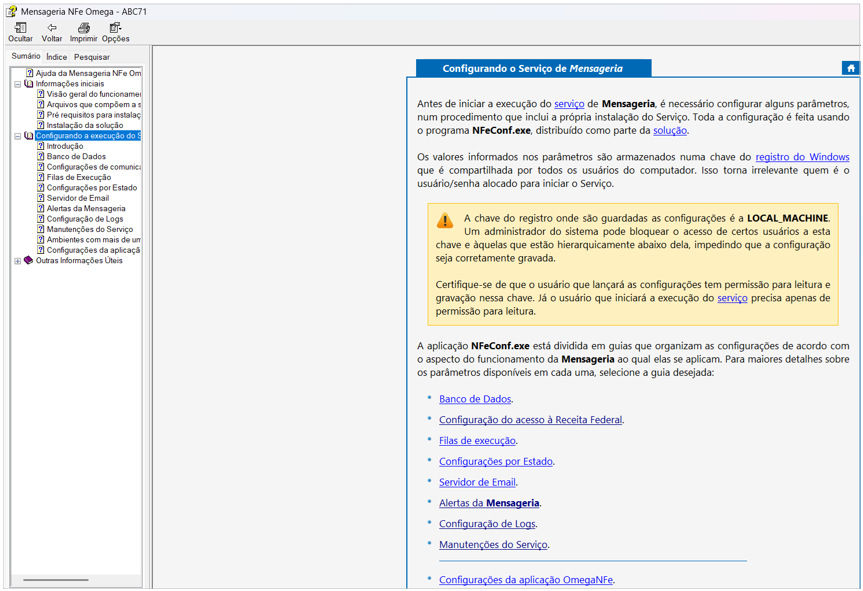Open the Configurações por Estado link
Image resolution: width=863 pixels, height=591 pixels.
[x=496, y=462]
